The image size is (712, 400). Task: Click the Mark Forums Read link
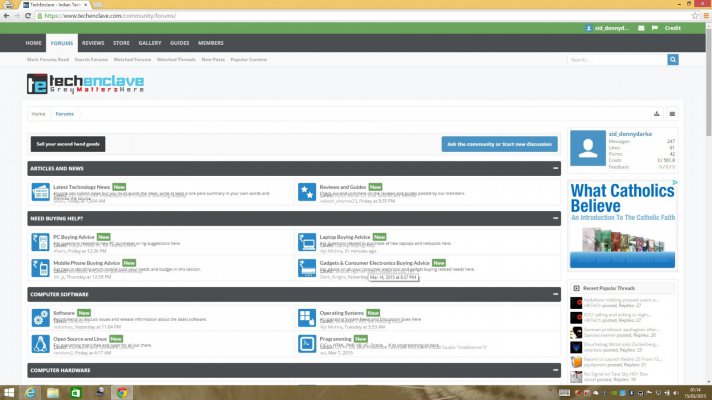point(48,59)
